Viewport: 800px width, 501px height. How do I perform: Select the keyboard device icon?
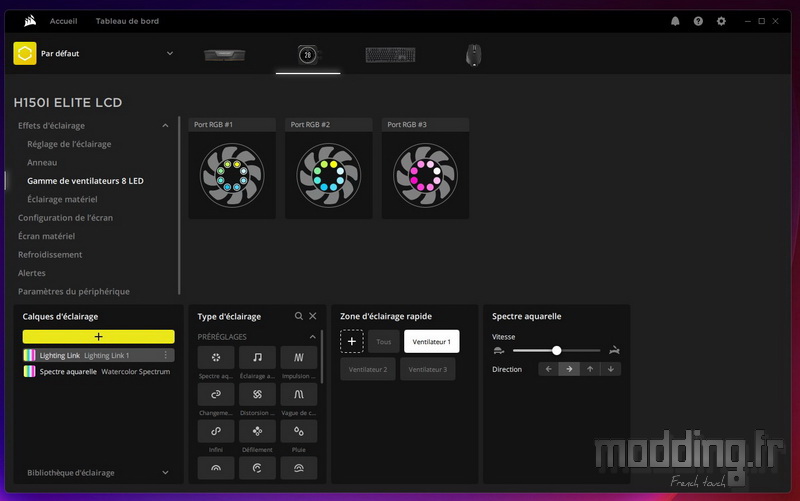[x=390, y=55]
